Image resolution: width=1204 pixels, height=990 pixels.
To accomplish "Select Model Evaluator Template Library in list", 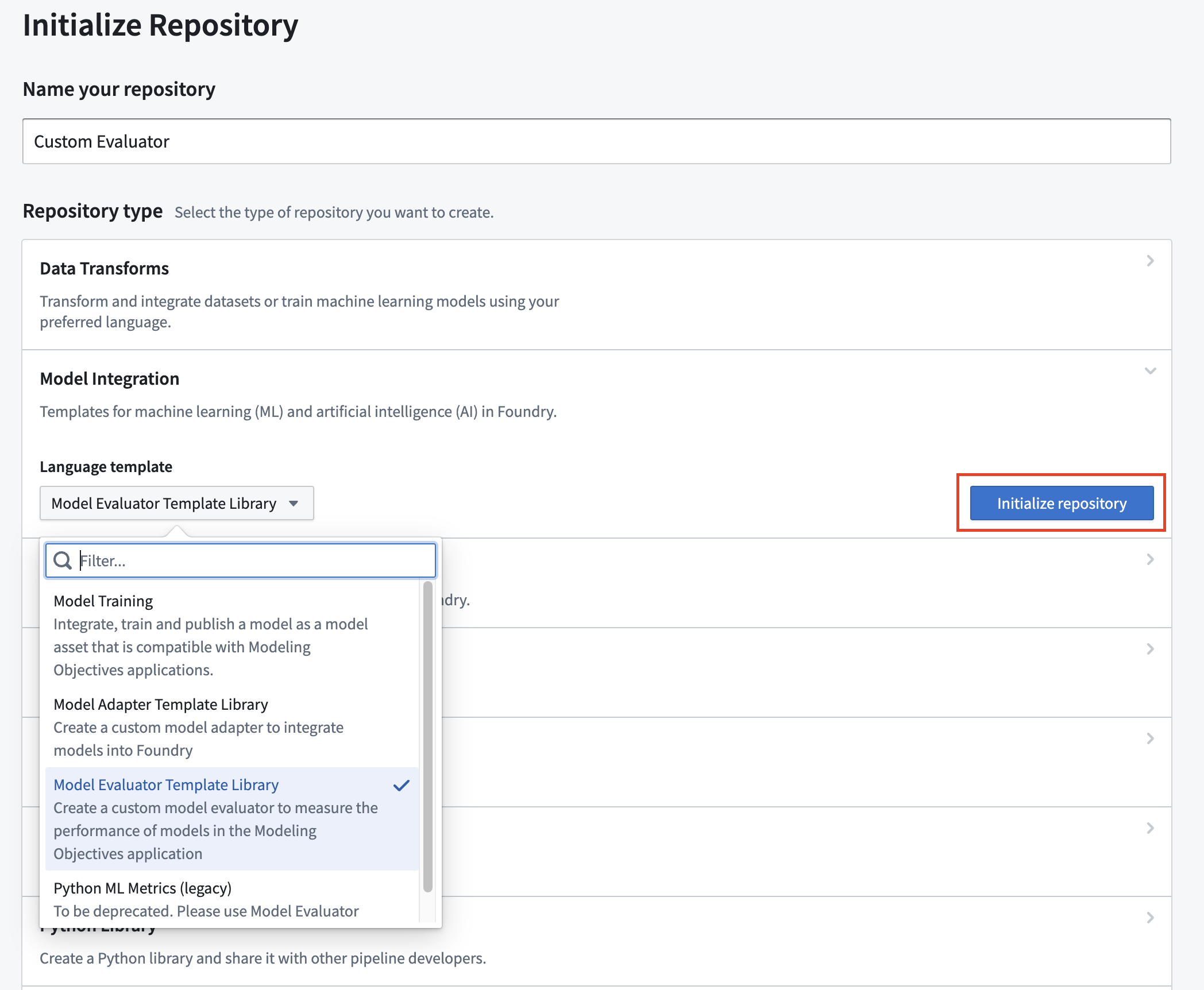I will pos(232,819).
